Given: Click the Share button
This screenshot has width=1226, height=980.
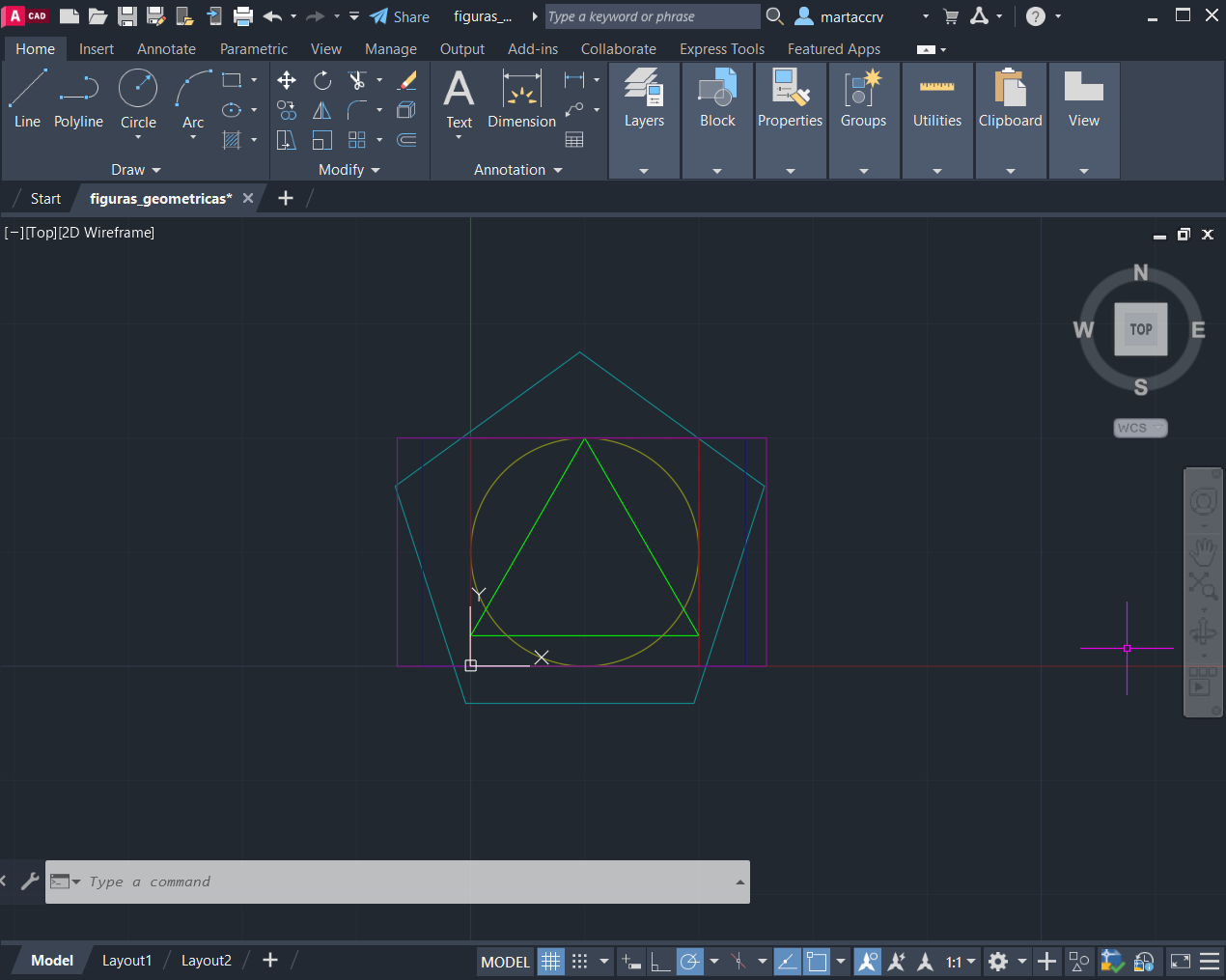Looking at the screenshot, I should tap(400, 16).
